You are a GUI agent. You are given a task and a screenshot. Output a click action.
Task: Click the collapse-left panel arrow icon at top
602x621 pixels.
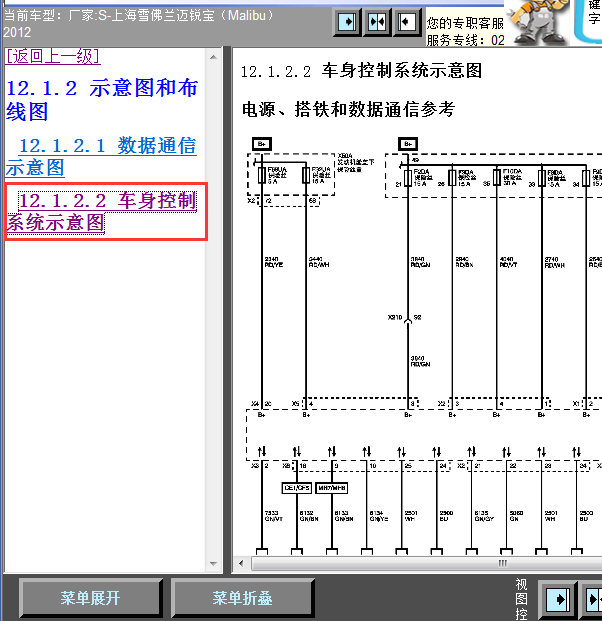[x=406, y=22]
